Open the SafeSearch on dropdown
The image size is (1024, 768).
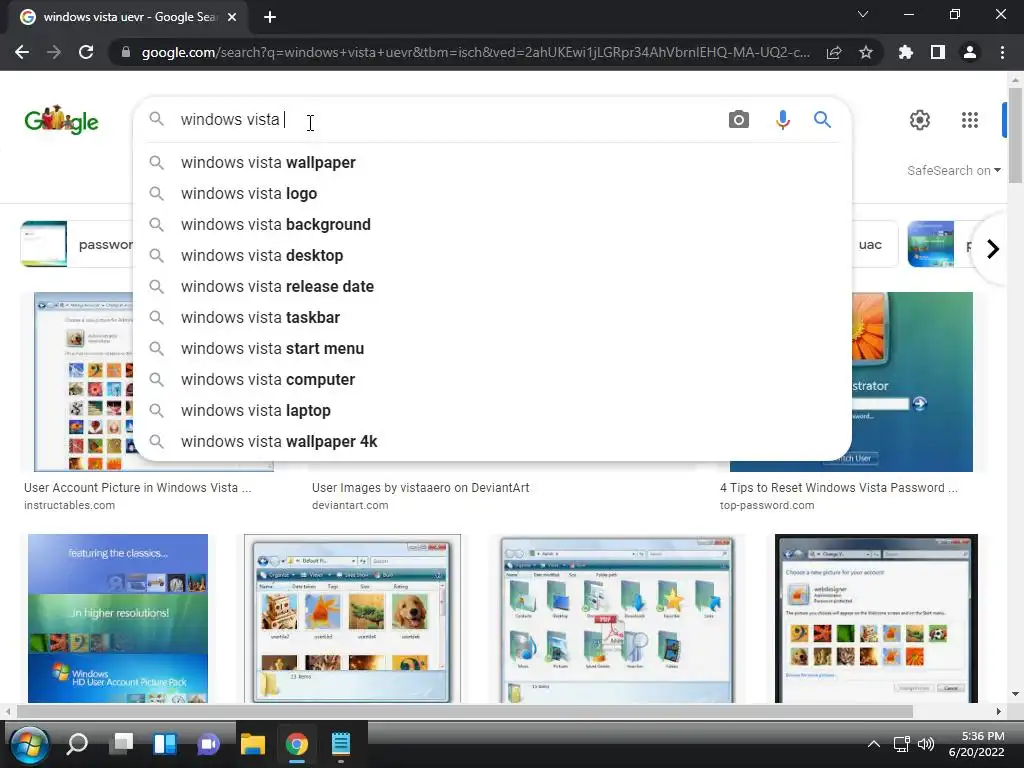pos(953,170)
